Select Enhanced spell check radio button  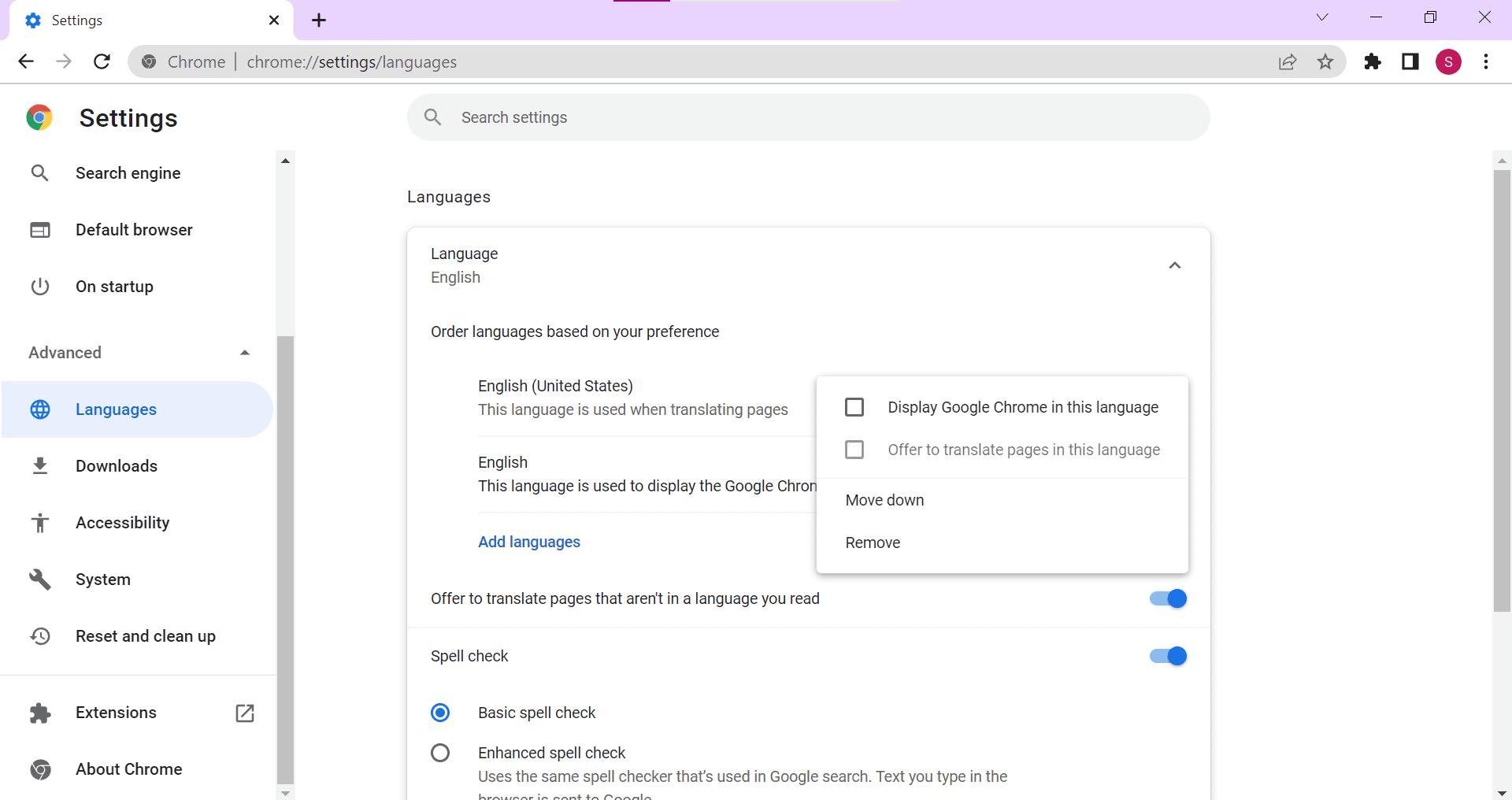click(x=440, y=753)
